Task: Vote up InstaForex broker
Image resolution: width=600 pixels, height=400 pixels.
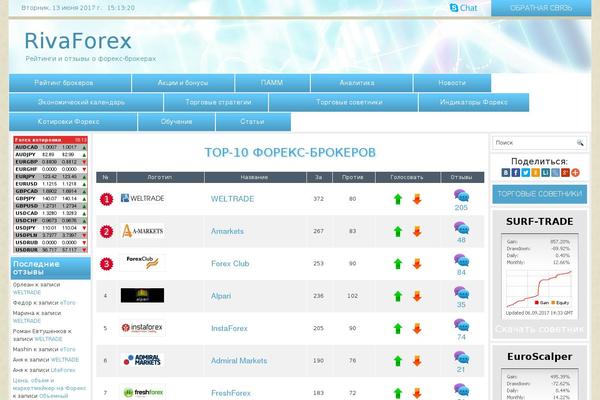Action: coord(398,328)
